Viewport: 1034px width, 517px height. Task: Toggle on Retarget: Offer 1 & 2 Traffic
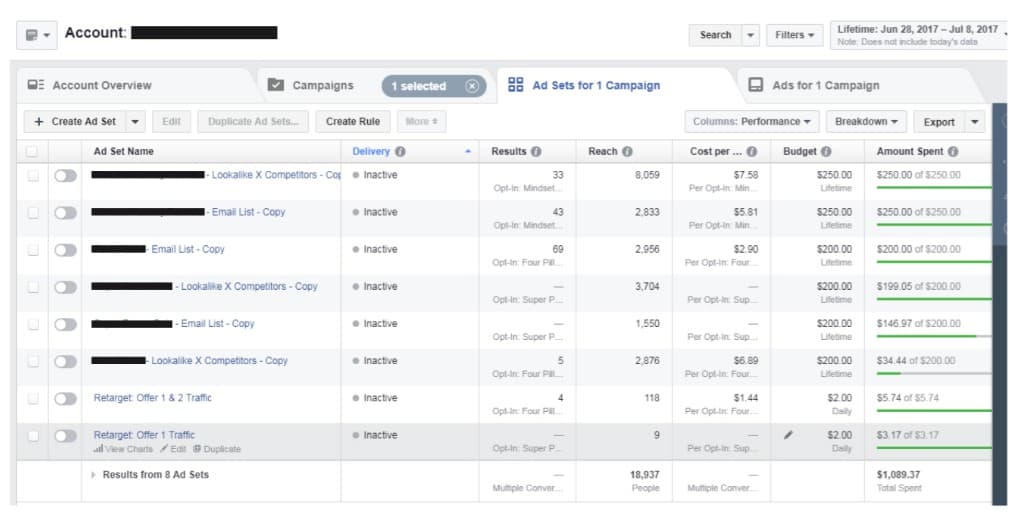coord(65,398)
